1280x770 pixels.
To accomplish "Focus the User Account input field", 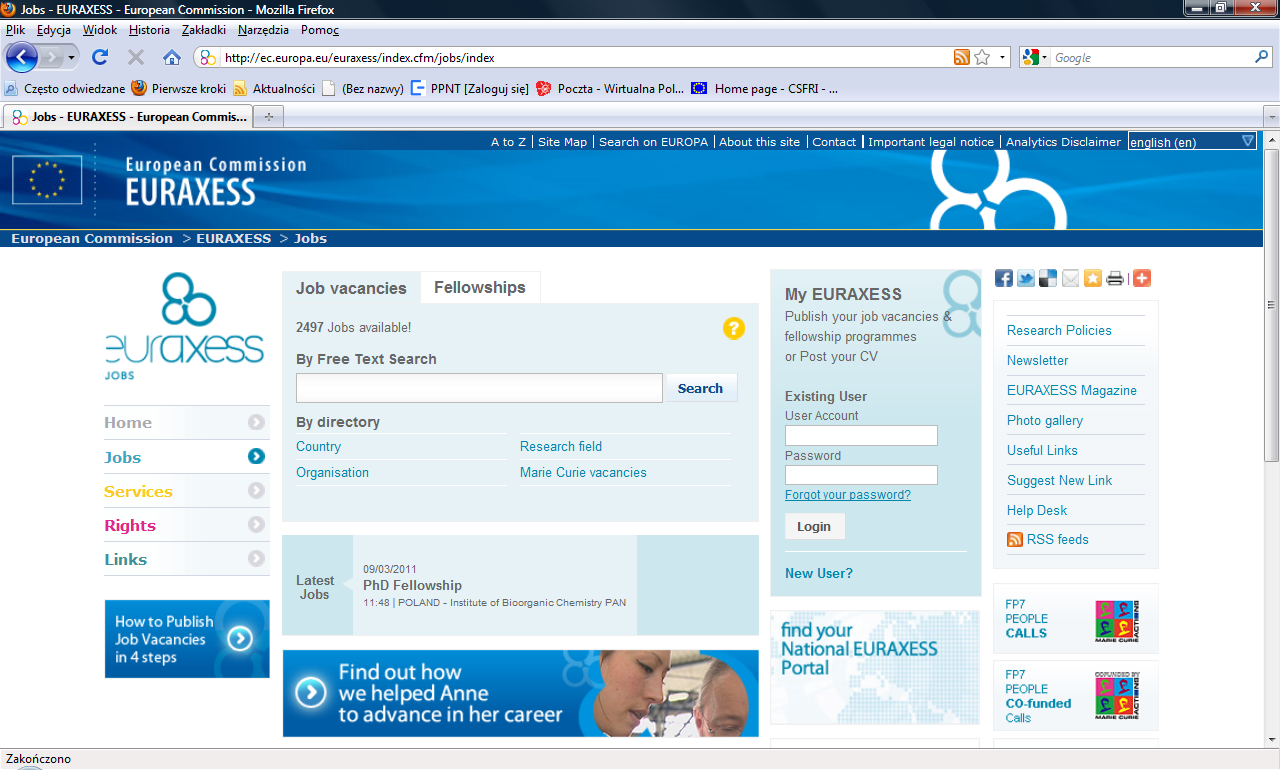I will point(861,435).
